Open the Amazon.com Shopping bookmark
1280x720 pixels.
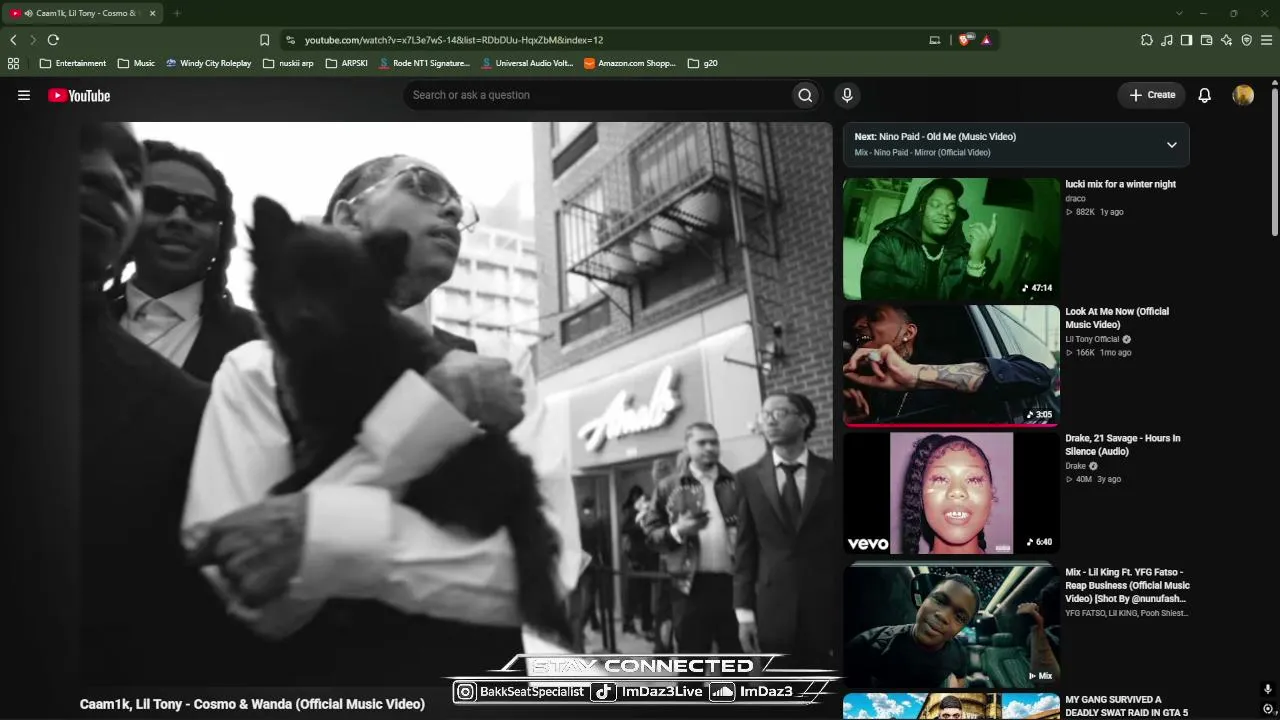(x=630, y=63)
